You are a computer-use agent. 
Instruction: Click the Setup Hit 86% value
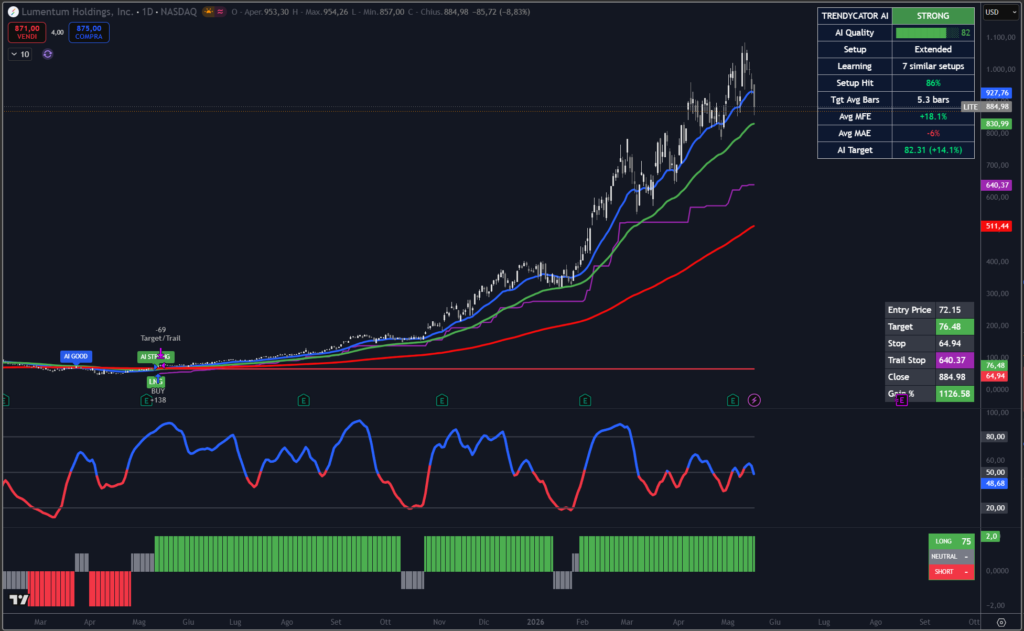(x=933, y=83)
